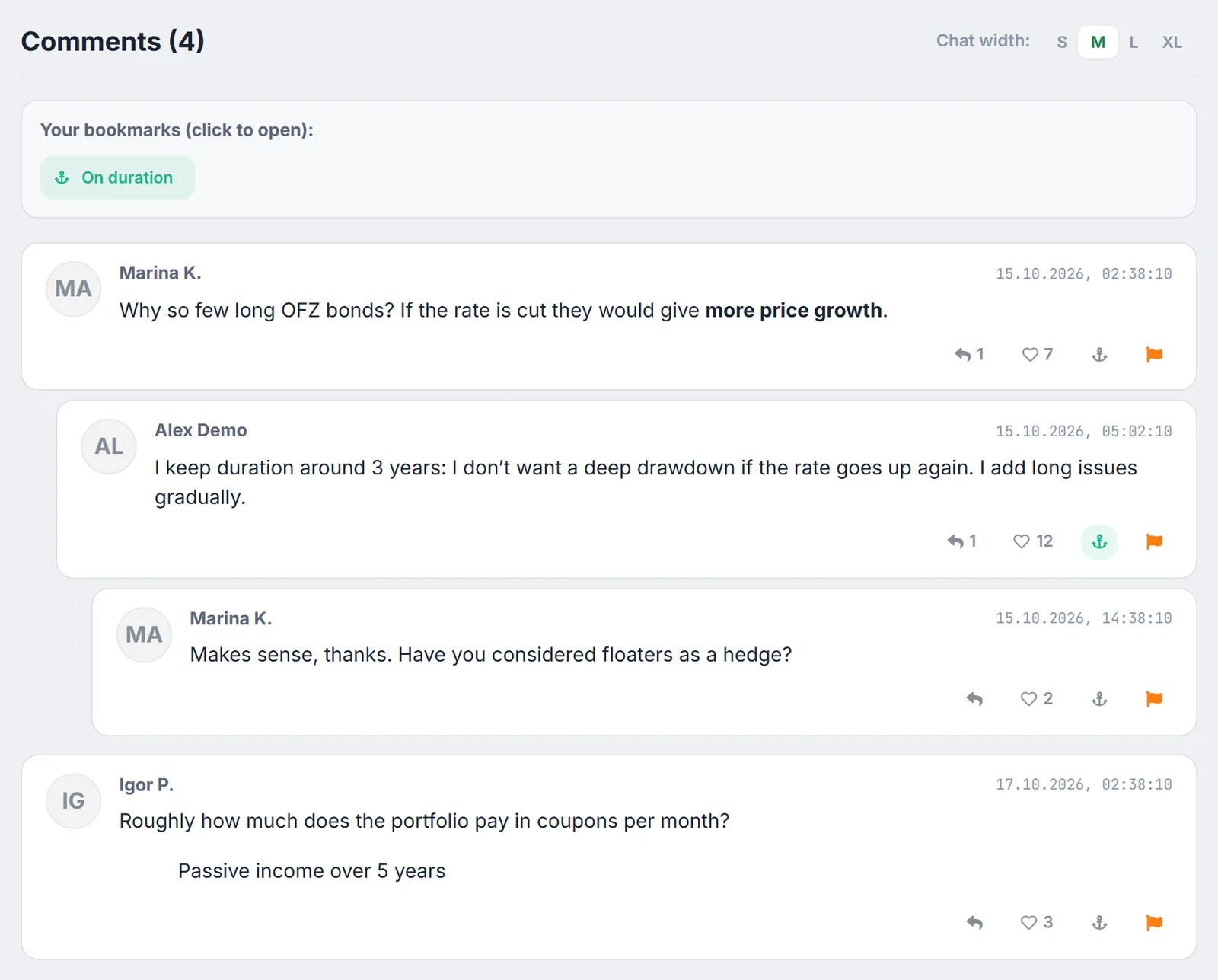
Task: Bookmark Igor P.'s coupons comment
Action: point(1099,923)
